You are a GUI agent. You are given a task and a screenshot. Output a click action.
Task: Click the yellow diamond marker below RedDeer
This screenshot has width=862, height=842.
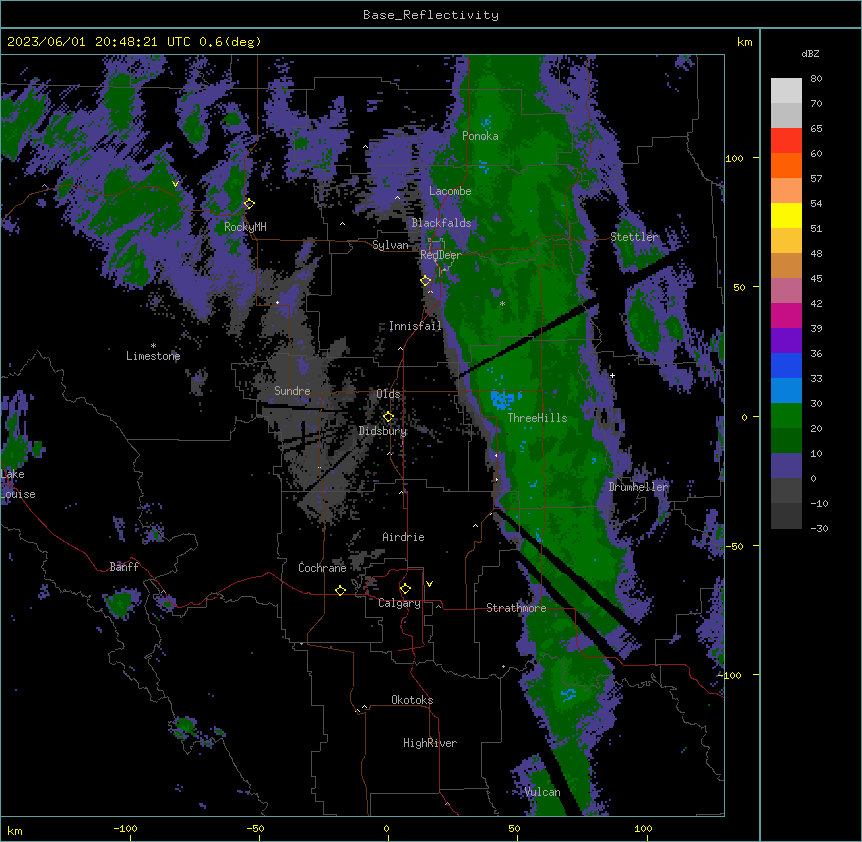[x=425, y=280]
